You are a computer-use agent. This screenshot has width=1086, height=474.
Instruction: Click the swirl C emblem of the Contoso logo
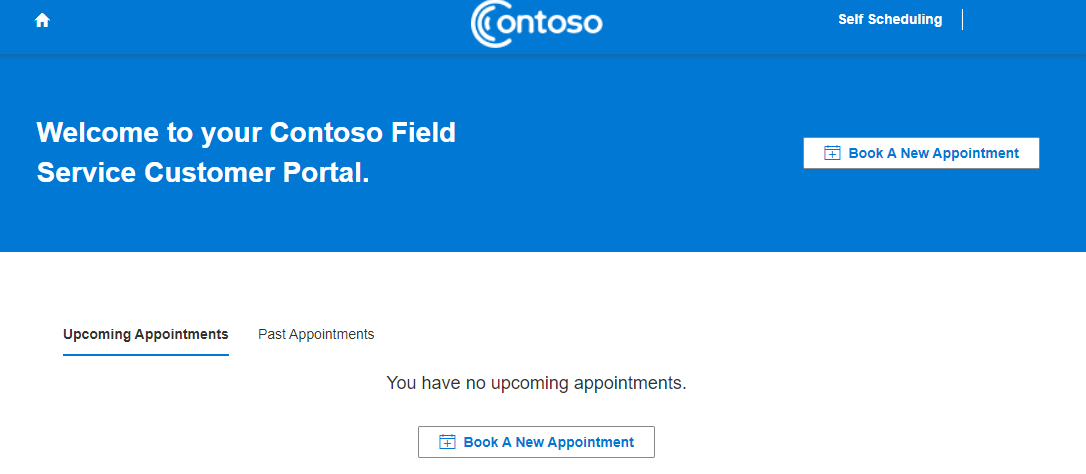[x=490, y=23]
